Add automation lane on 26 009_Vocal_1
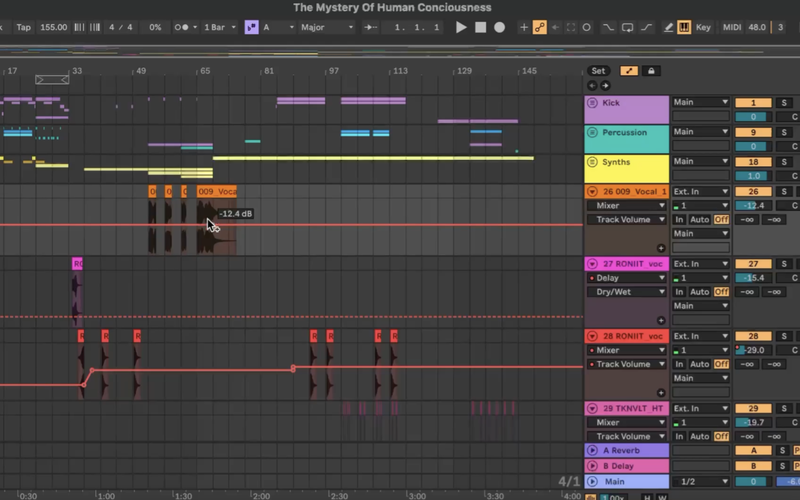The height and width of the screenshot is (500, 800). pos(661,247)
